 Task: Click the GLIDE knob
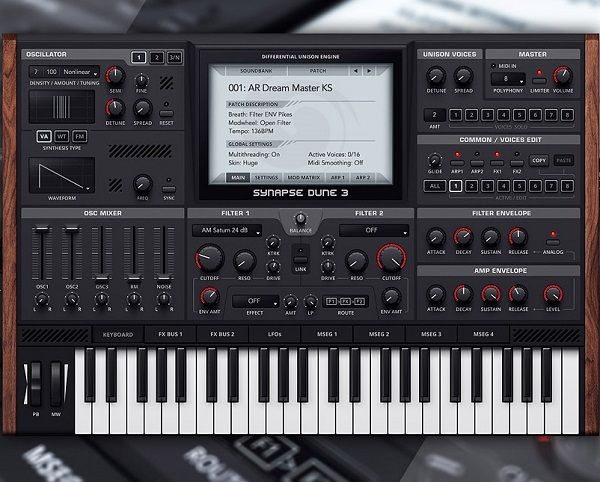pos(434,160)
